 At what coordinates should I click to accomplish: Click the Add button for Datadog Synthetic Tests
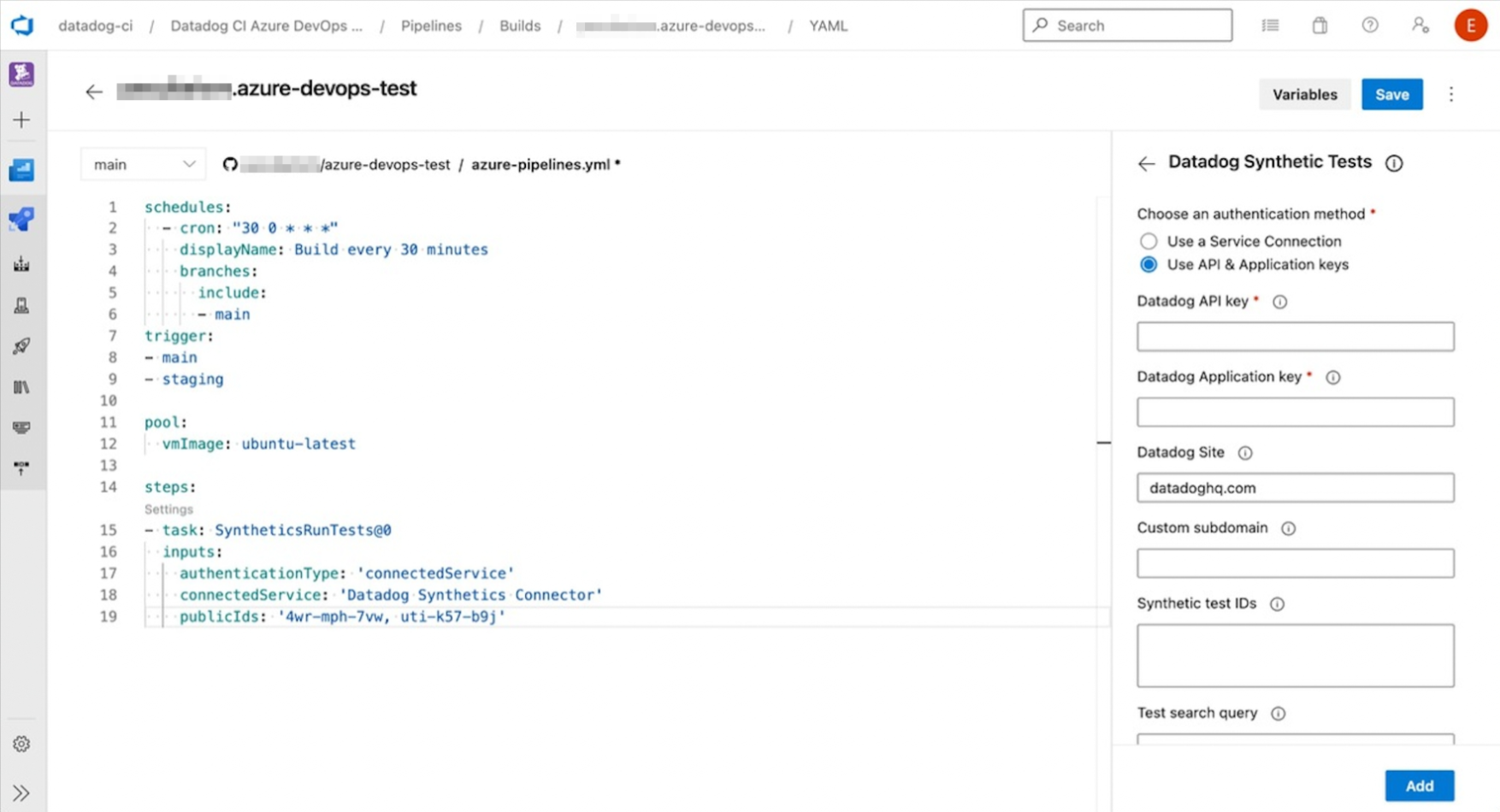(1419, 785)
